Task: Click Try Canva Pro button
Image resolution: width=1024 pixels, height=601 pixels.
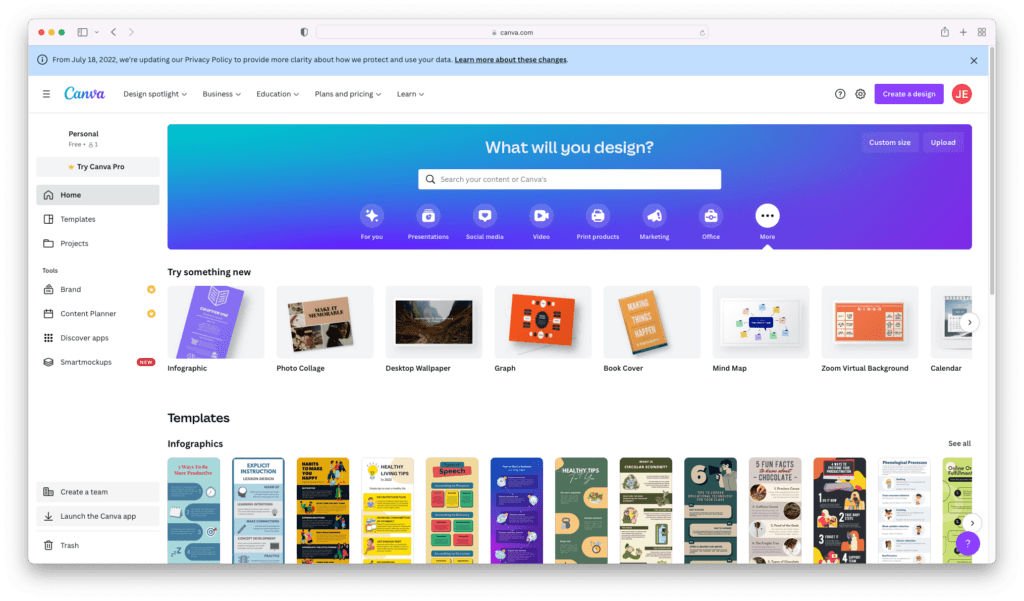Action: [97, 167]
